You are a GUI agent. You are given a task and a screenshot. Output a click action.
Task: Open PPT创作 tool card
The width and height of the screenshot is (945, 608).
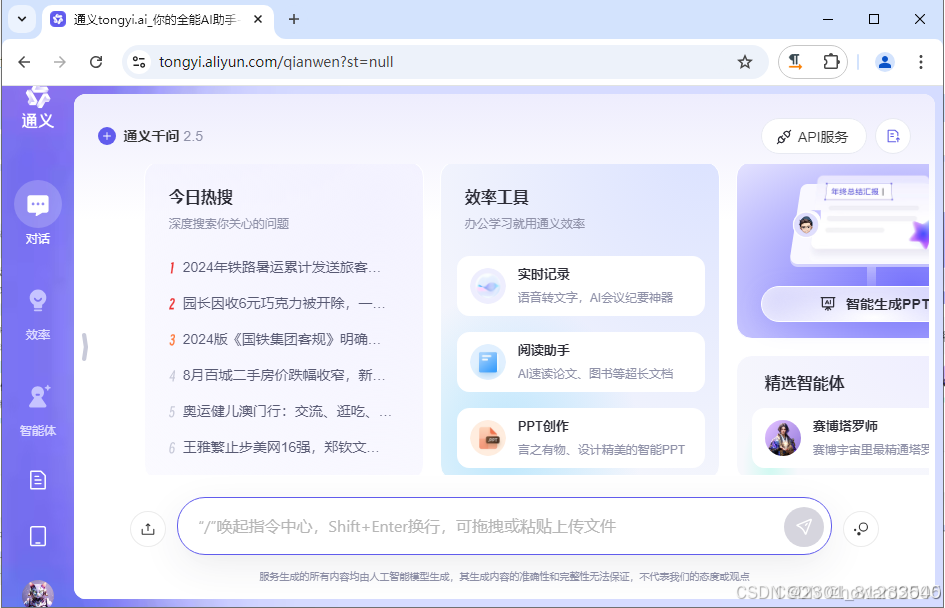tap(580, 438)
